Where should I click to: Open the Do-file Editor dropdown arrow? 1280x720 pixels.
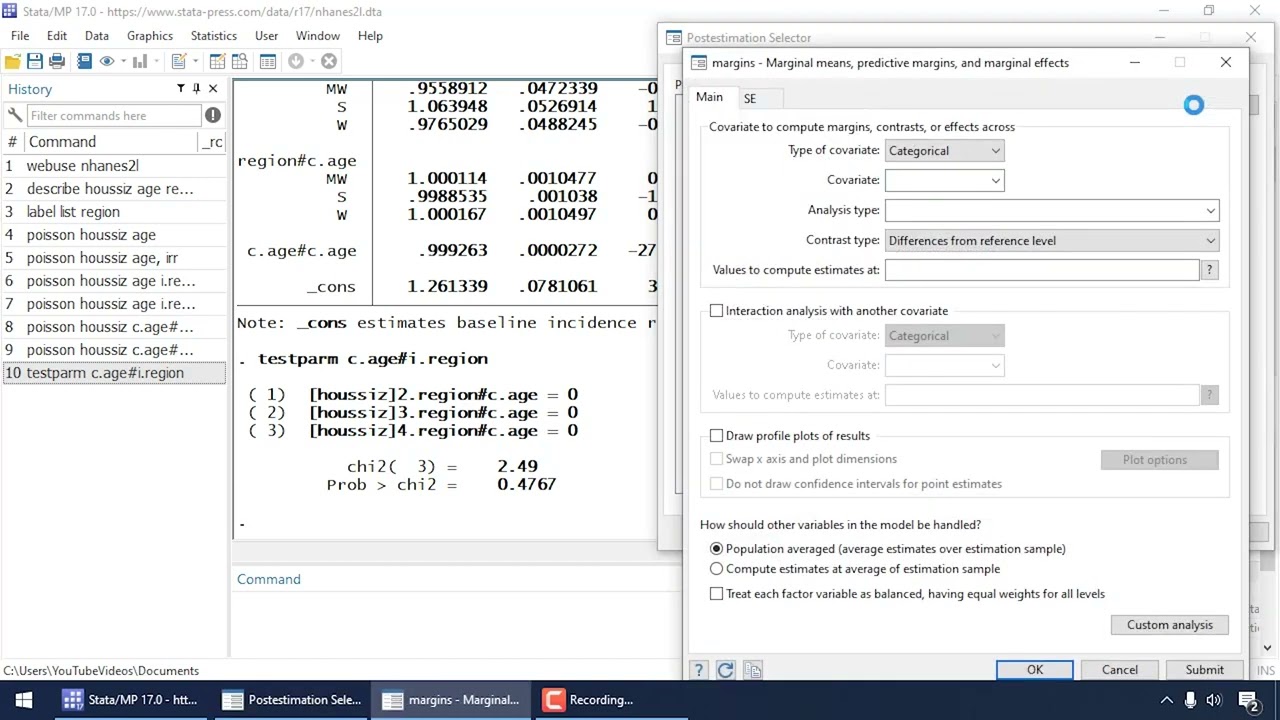click(x=194, y=61)
